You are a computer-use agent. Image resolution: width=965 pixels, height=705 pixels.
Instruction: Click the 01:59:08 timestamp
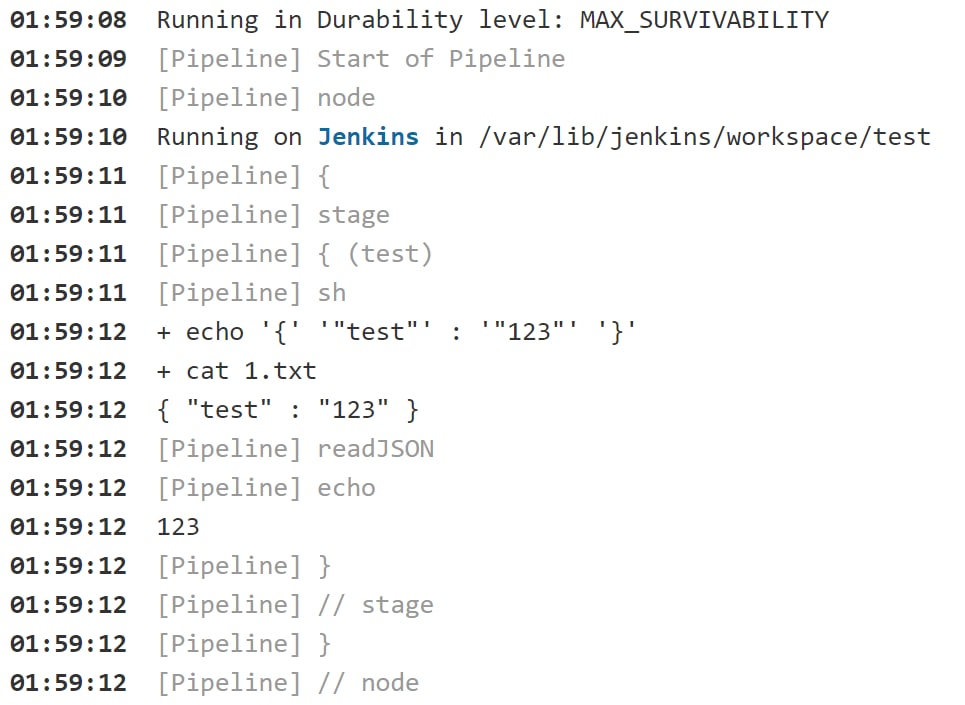(68, 20)
